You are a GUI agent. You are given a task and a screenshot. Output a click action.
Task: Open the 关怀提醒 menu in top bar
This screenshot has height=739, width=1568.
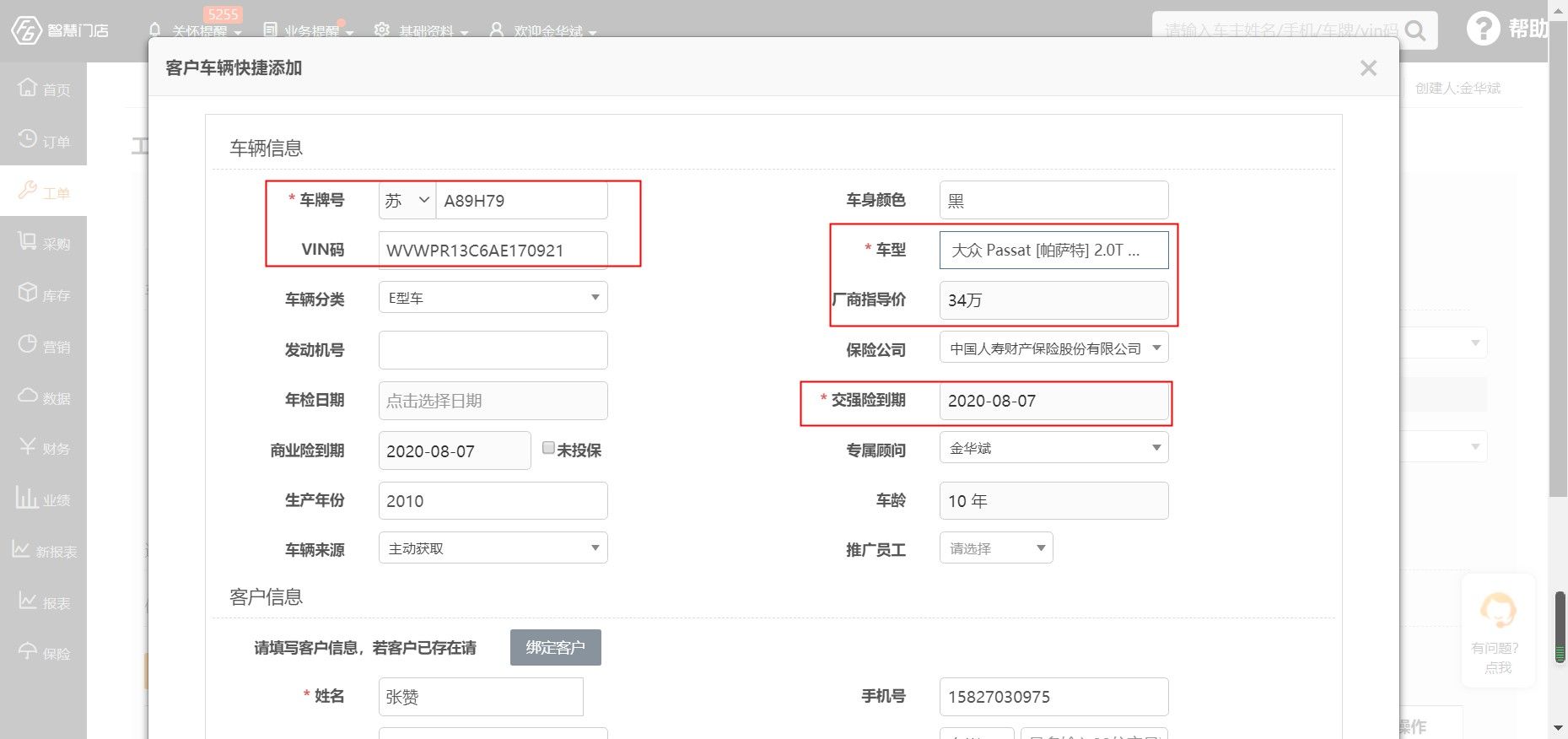coord(195,31)
